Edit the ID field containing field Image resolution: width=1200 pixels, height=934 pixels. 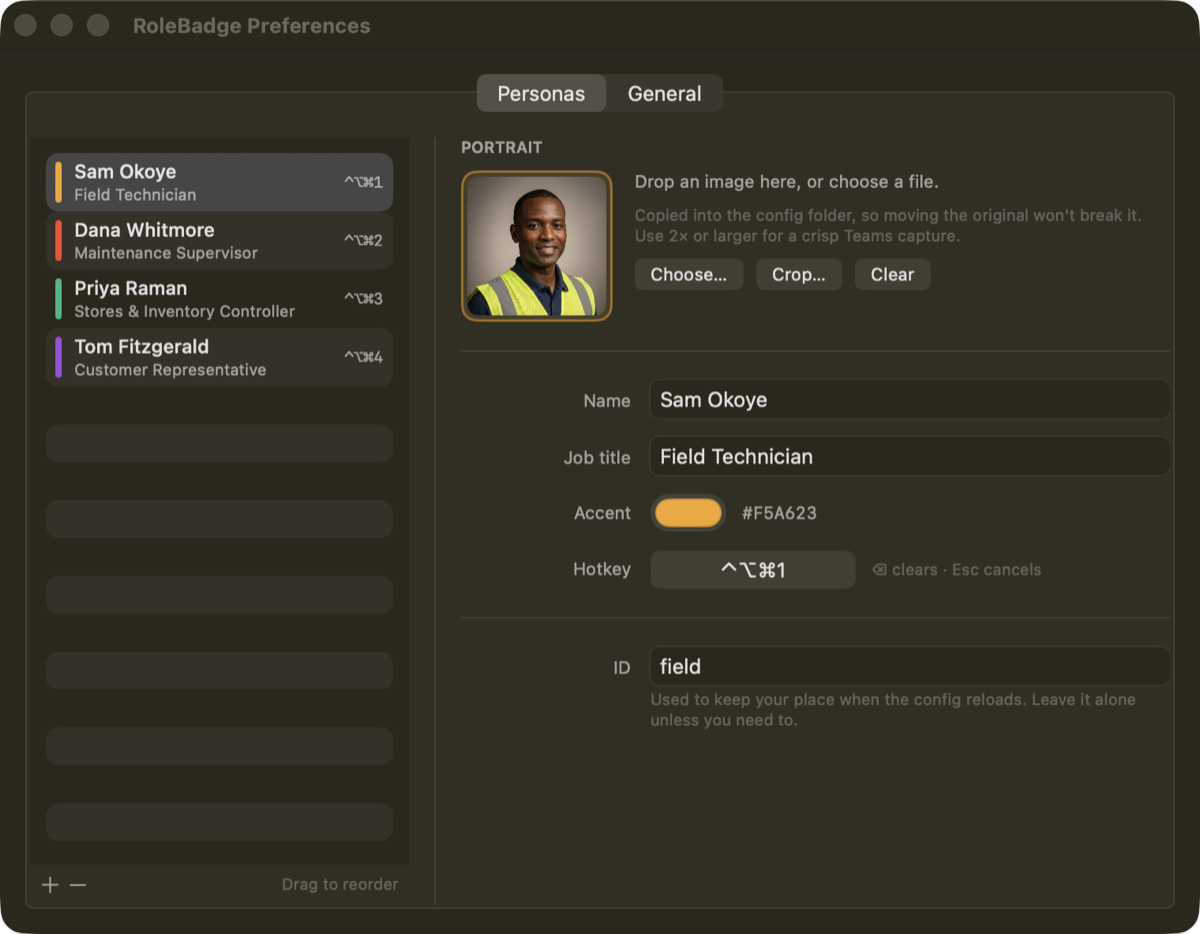[909, 666]
